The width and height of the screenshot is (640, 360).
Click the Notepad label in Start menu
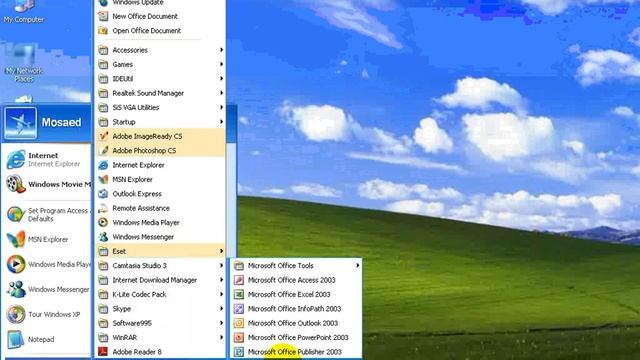pos(41,339)
